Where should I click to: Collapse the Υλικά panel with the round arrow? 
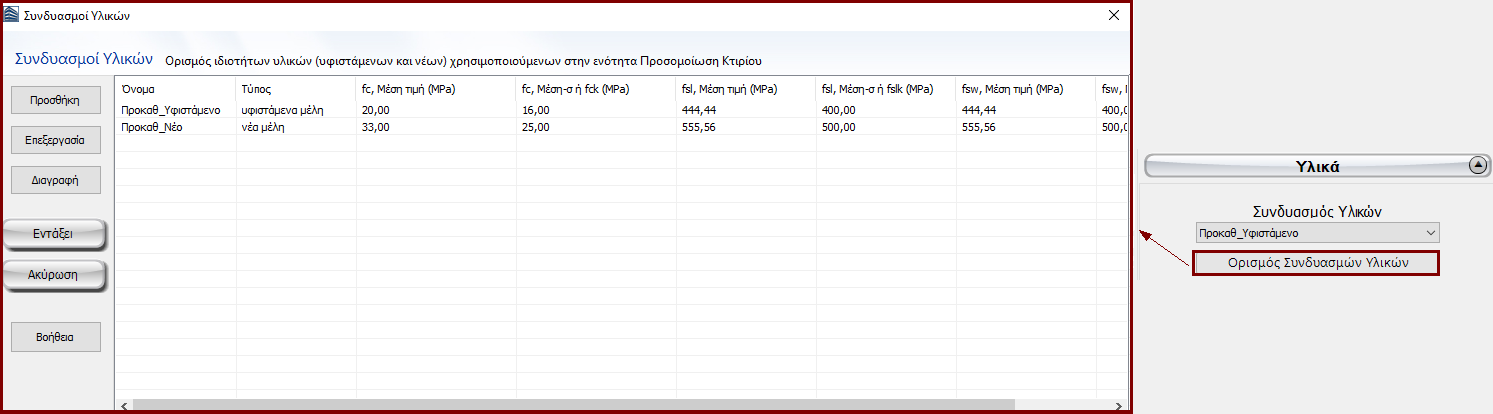tap(1476, 167)
